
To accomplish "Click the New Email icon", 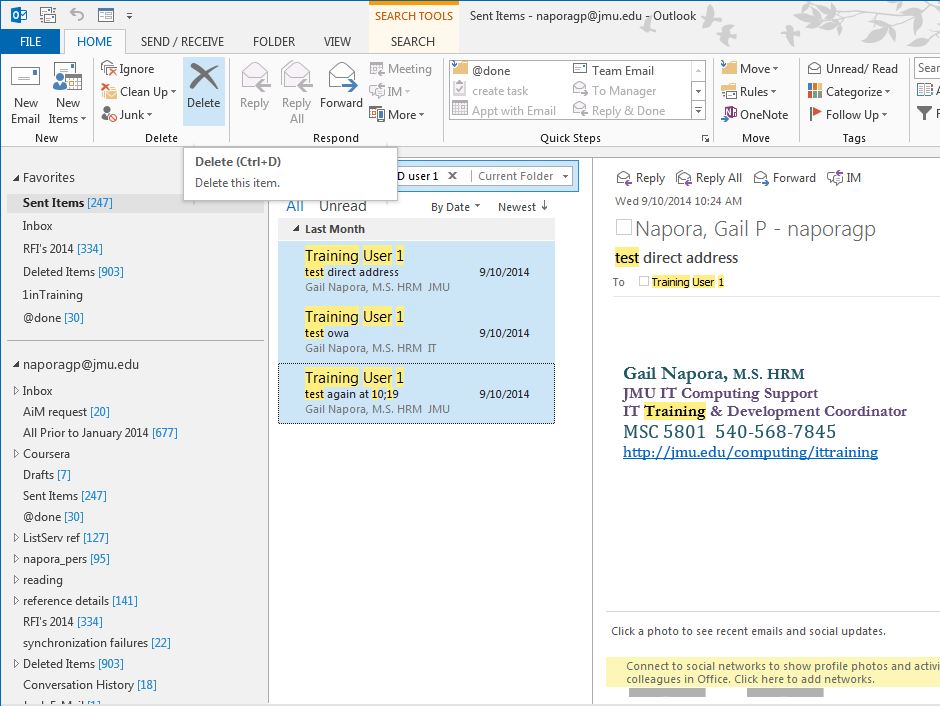I will pos(25,93).
